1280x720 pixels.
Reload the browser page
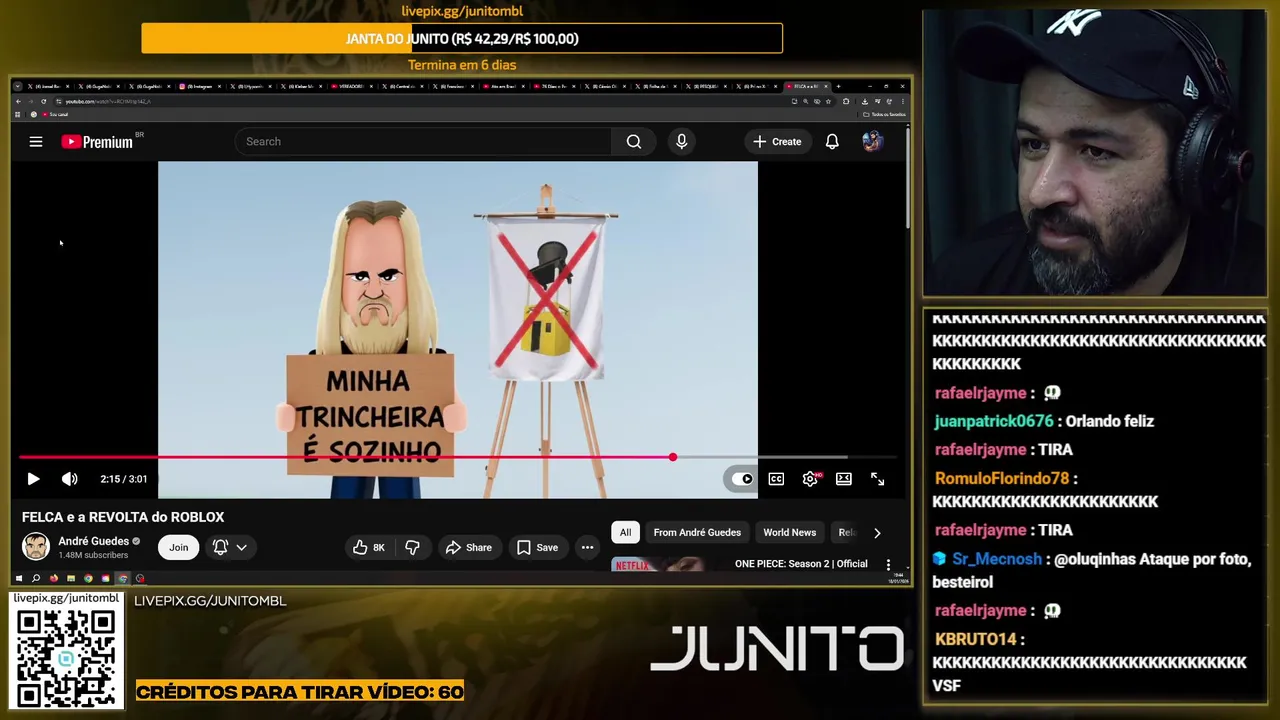pyautogui.click(x=43, y=101)
